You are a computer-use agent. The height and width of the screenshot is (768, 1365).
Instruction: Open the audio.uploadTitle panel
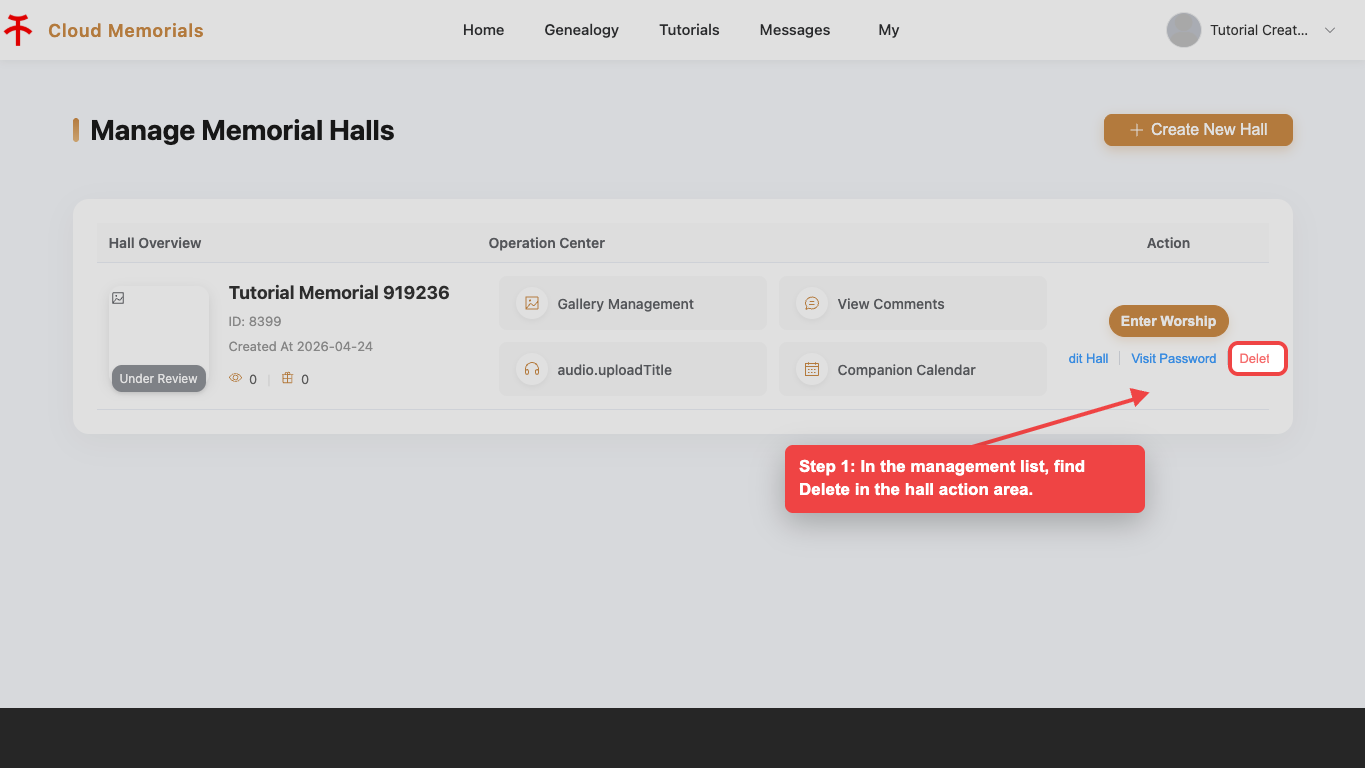pyautogui.click(x=633, y=369)
